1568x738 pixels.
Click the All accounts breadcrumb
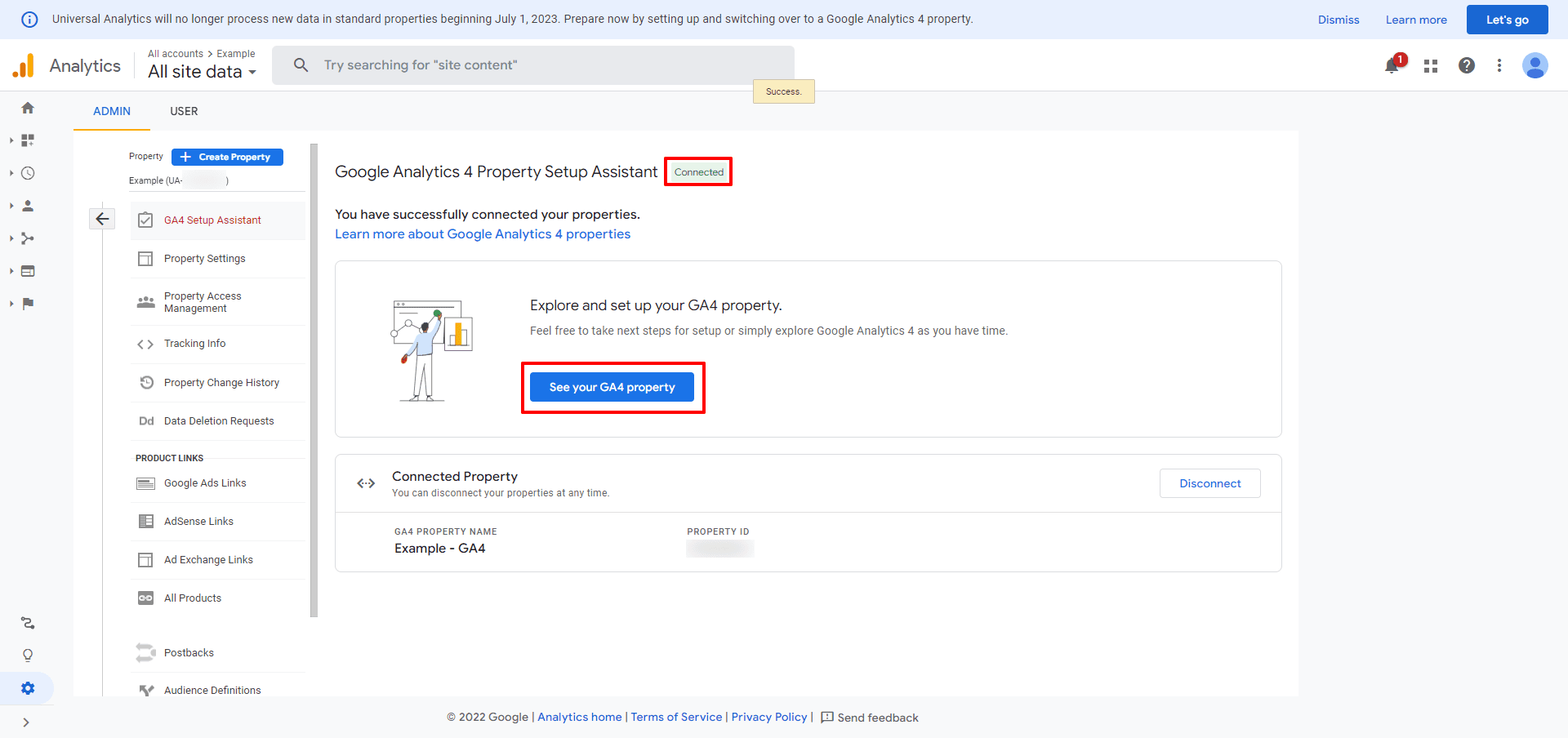(176, 54)
